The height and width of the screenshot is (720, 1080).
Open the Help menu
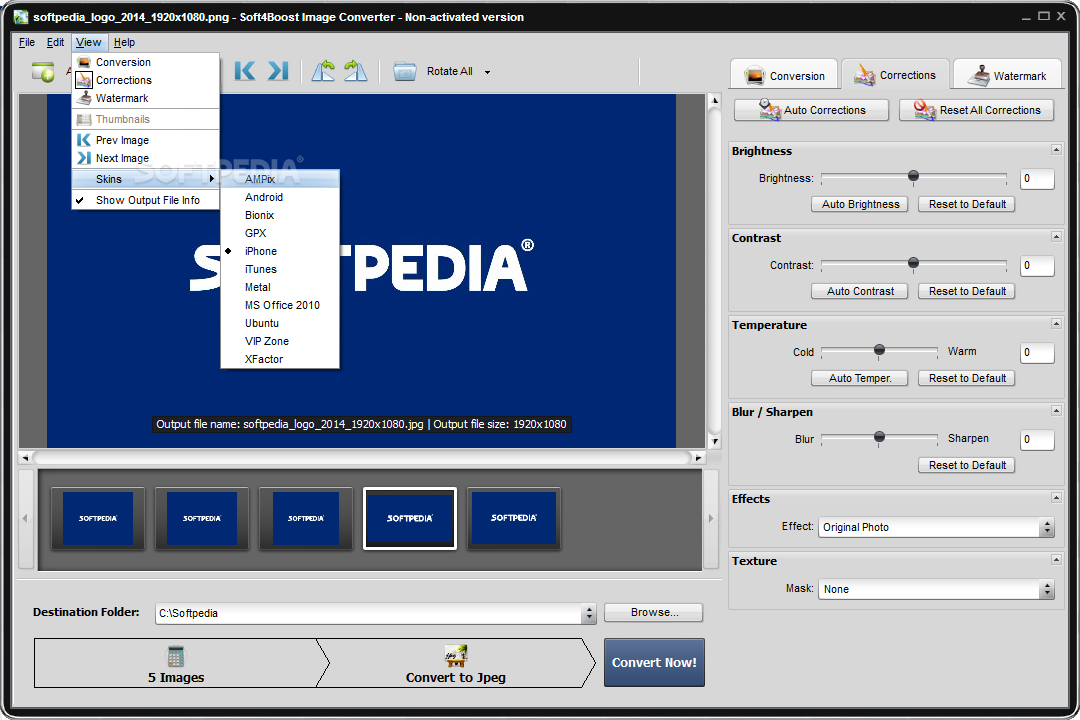125,42
